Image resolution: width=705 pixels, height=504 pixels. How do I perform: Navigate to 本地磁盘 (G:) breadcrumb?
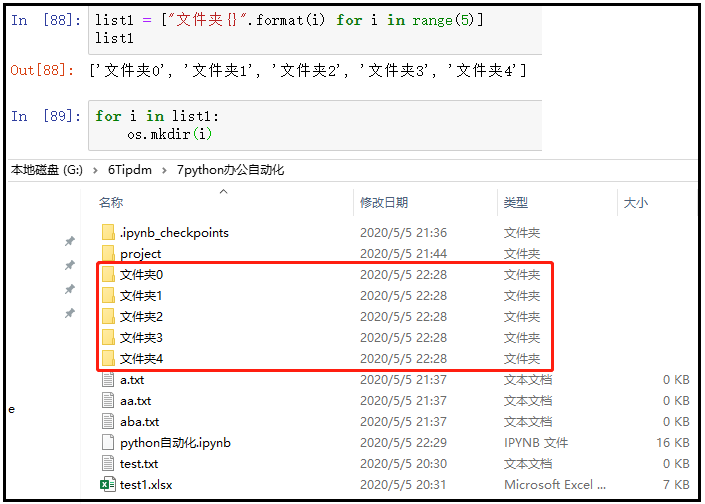(47, 170)
